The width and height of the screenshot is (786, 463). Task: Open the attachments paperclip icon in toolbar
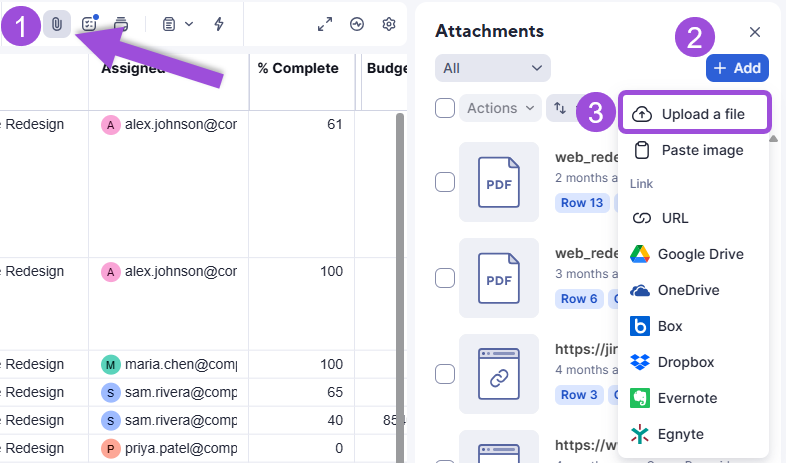(57, 24)
